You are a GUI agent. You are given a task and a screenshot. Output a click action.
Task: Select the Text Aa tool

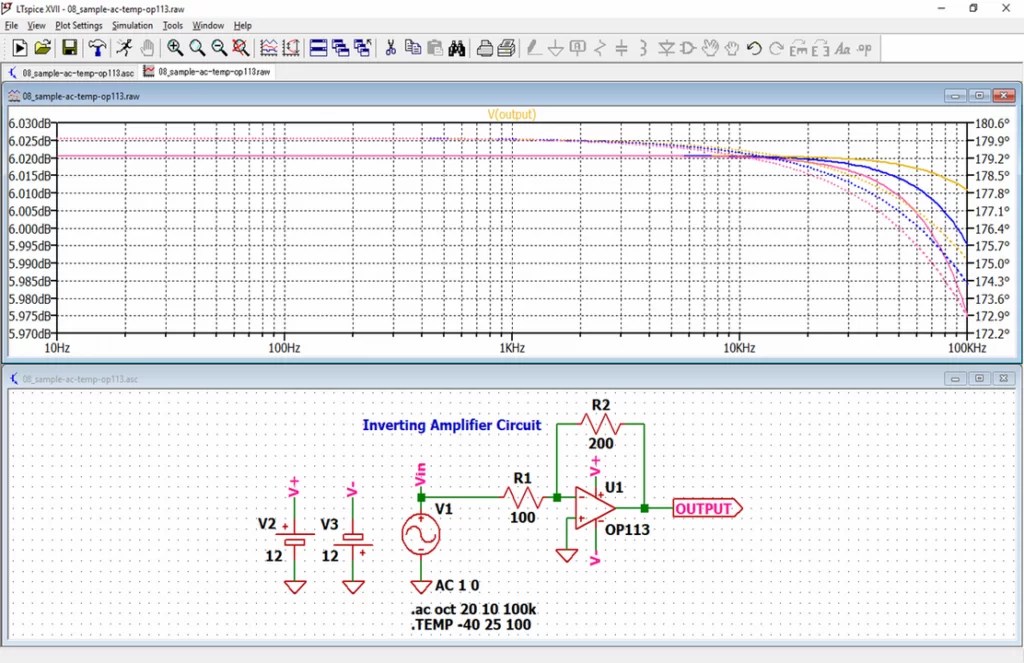tap(843, 48)
